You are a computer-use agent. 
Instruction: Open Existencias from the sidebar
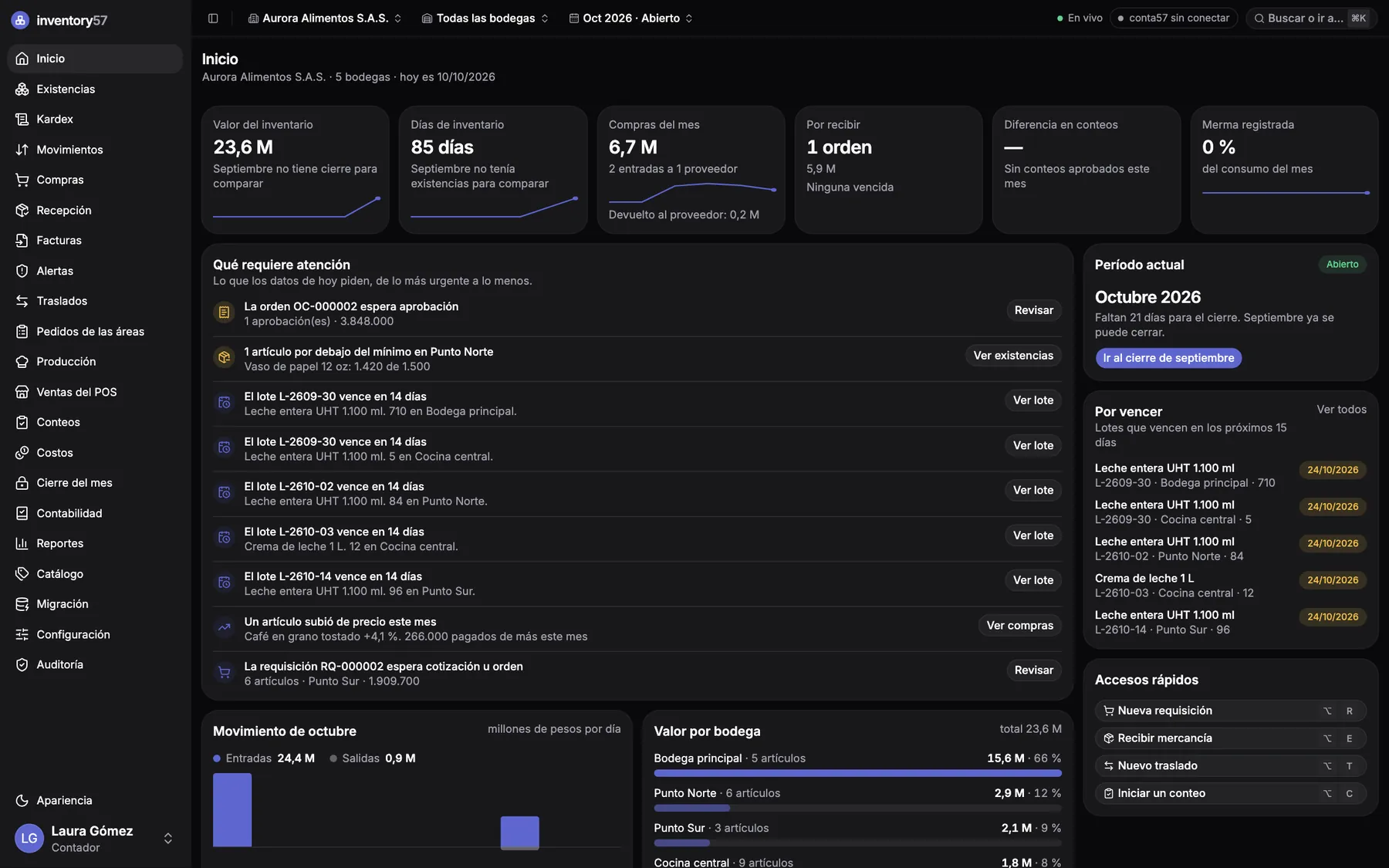[95, 89]
